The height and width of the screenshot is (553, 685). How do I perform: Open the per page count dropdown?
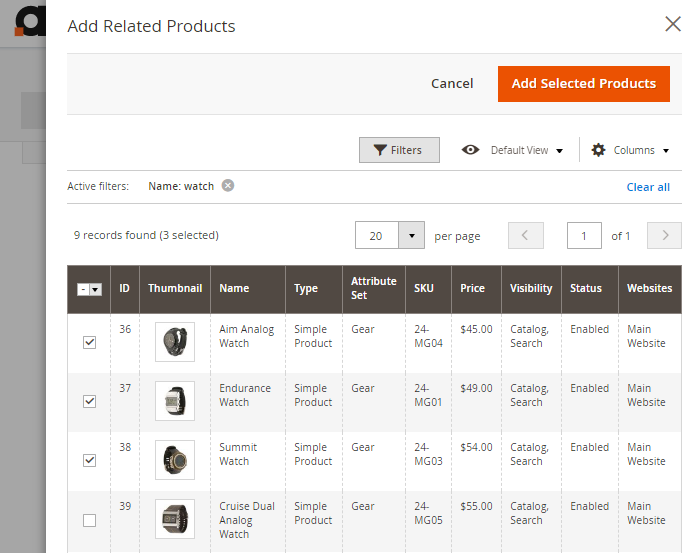(x=412, y=236)
